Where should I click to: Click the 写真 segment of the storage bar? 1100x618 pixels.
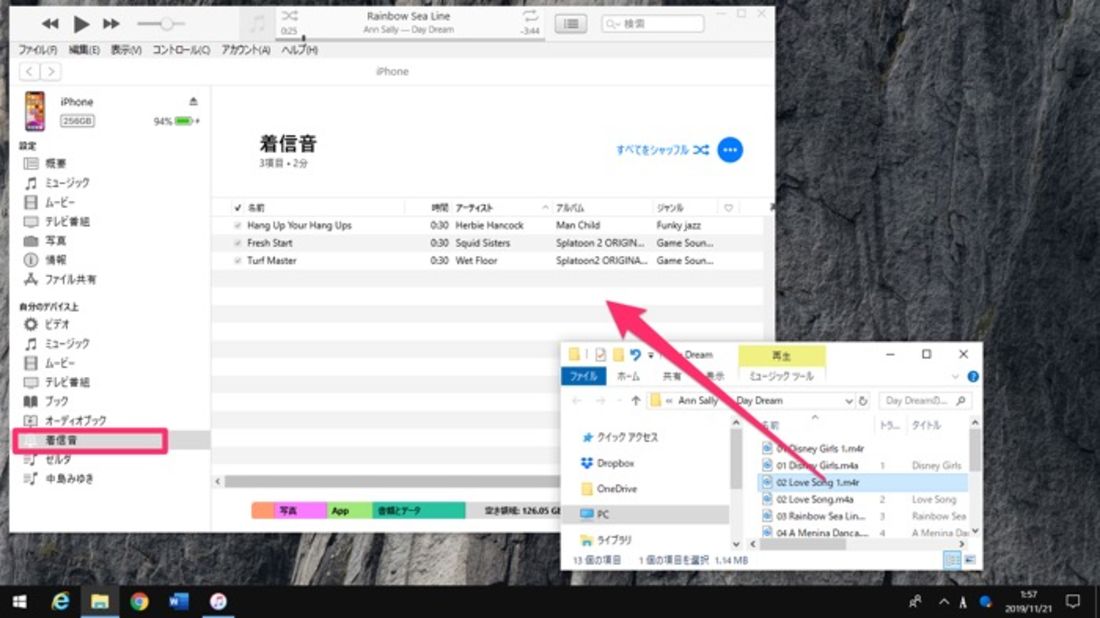click(x=300, y=511)
